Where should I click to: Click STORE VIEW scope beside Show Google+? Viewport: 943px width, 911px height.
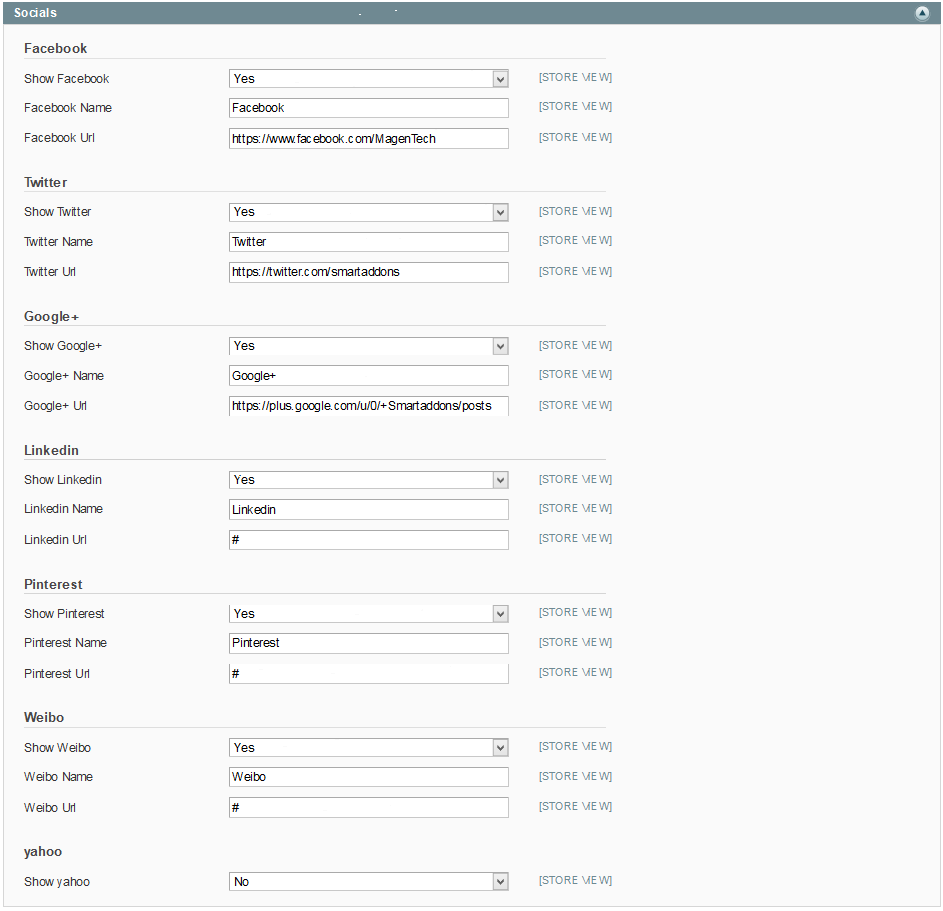[576, 346]
